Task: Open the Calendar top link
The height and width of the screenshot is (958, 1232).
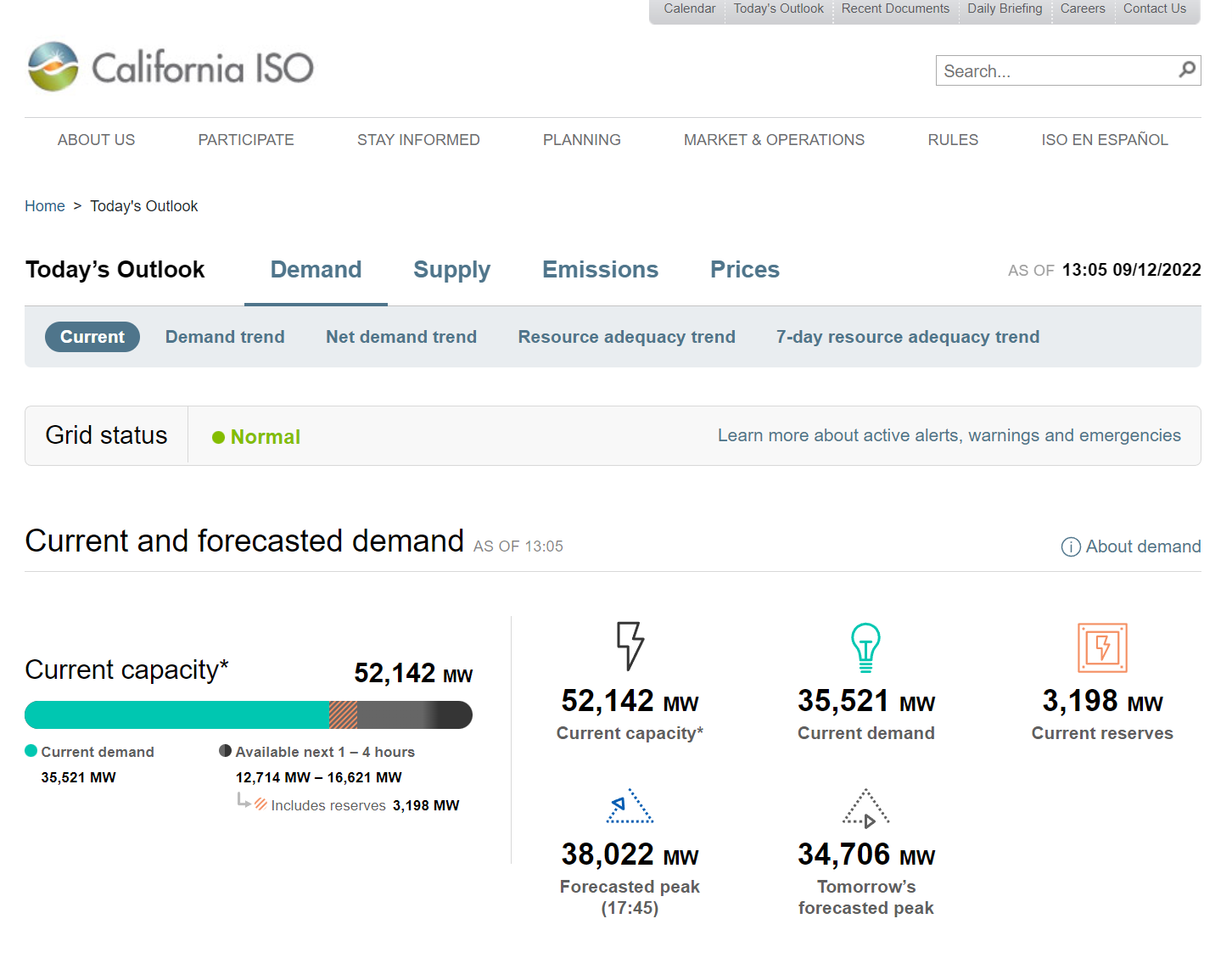Action: [690, 8]
